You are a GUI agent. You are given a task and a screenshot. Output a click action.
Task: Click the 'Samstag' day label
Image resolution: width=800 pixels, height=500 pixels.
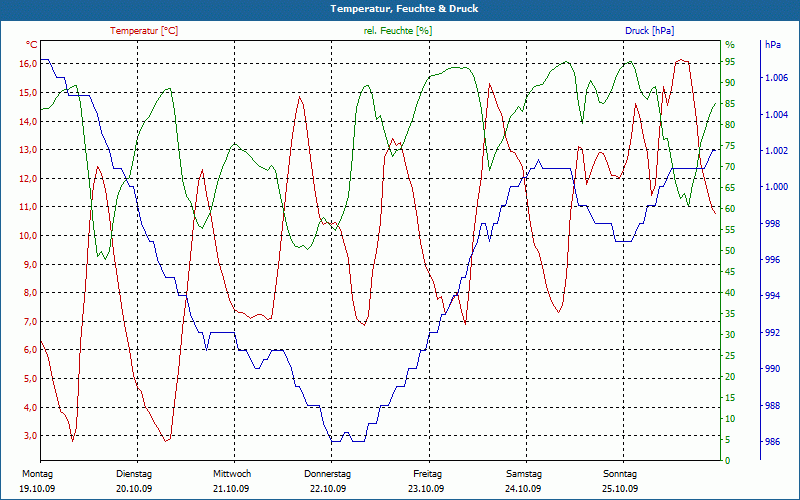[524, 474]
